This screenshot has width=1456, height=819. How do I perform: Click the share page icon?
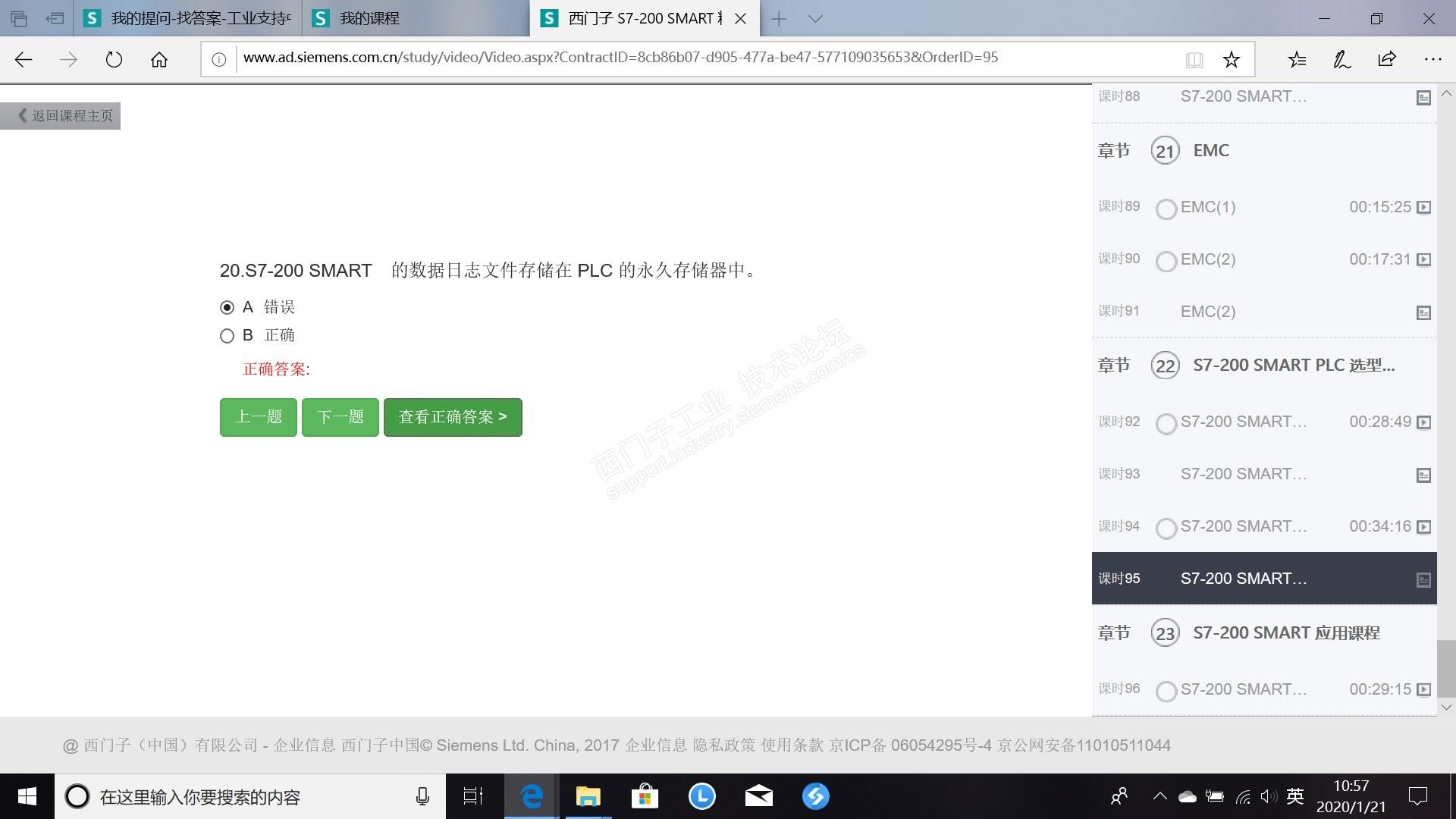(1387, 59)
